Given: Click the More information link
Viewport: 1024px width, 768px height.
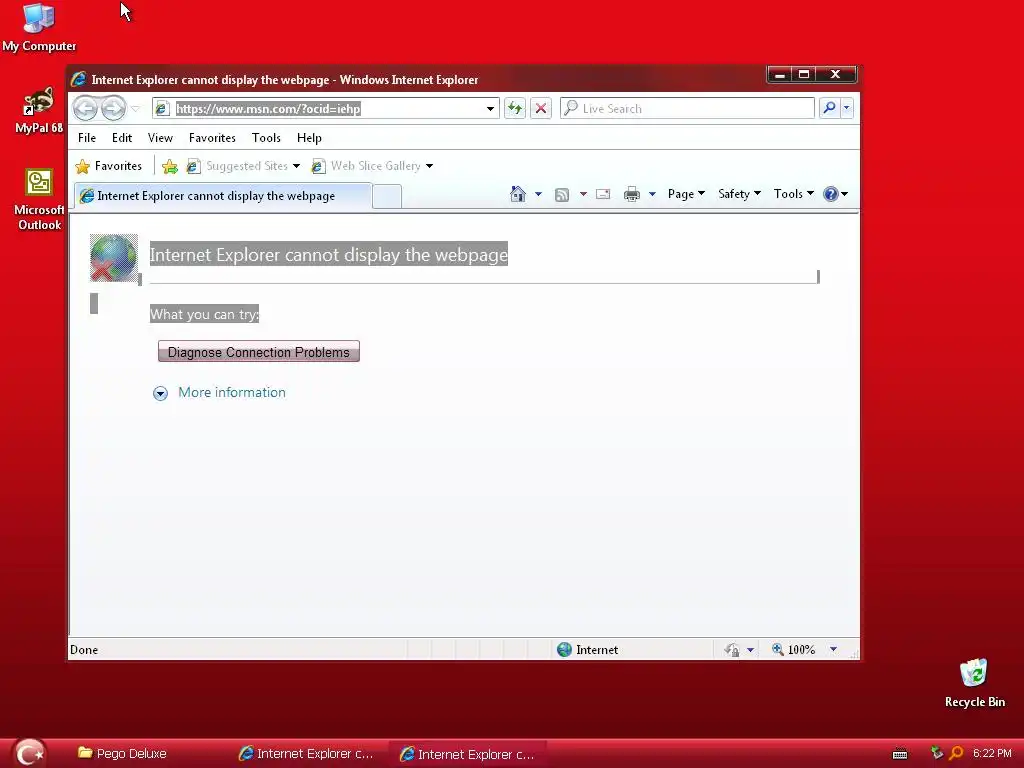Looking at the screenshot, I should [x=232, y=392].
